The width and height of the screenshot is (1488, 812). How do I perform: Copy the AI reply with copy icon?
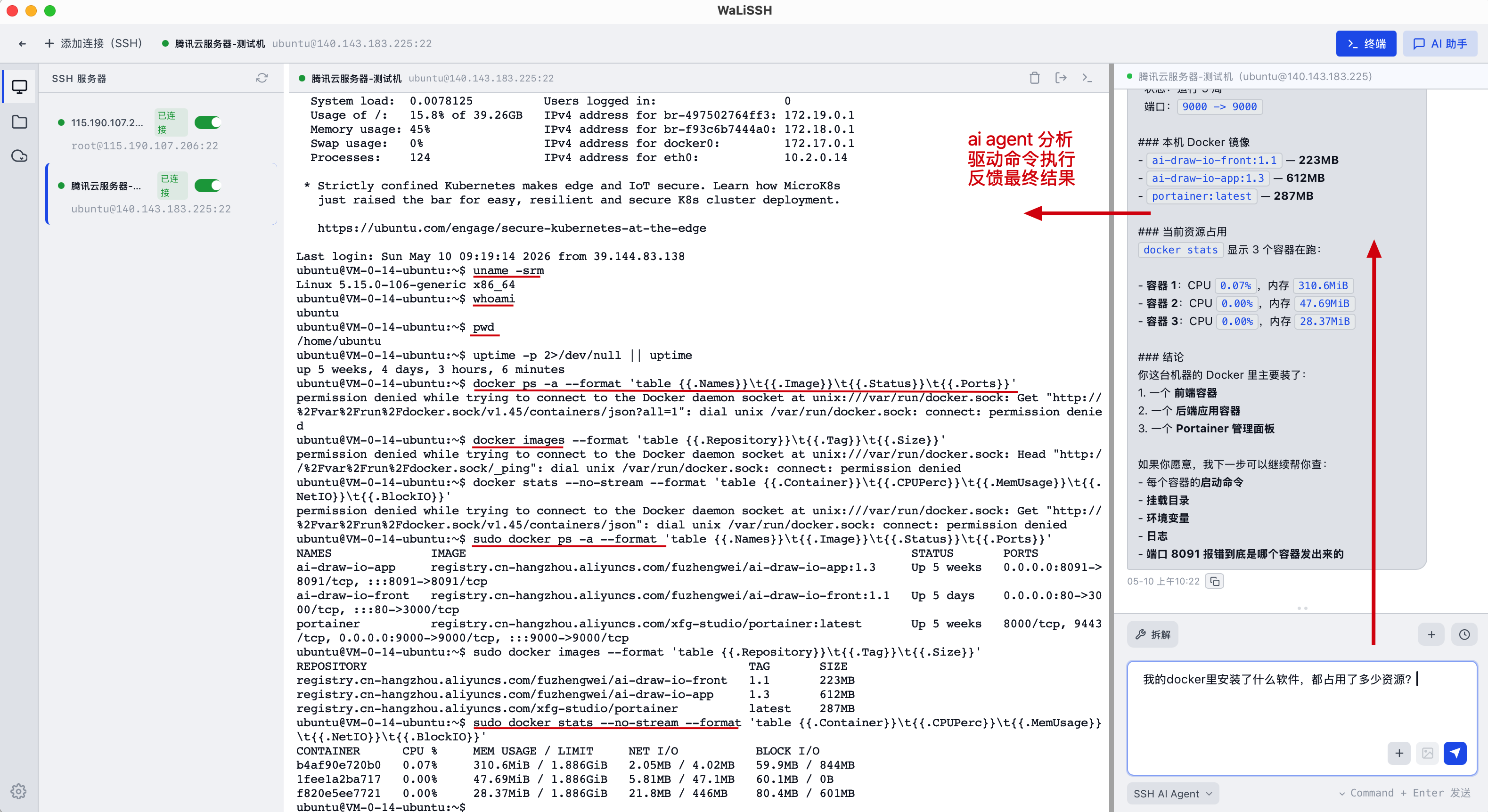pyautogui.click(x=1214, y=581)
